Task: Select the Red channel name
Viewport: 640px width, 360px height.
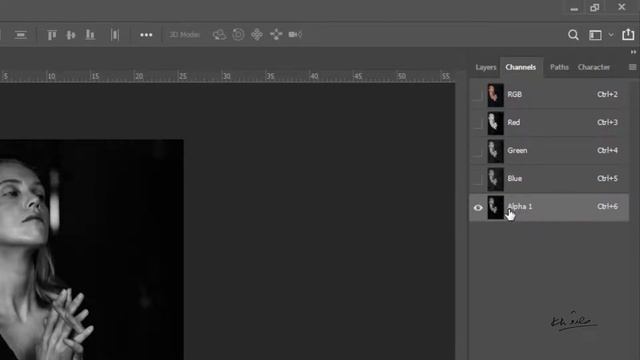Action: [514, 122]
